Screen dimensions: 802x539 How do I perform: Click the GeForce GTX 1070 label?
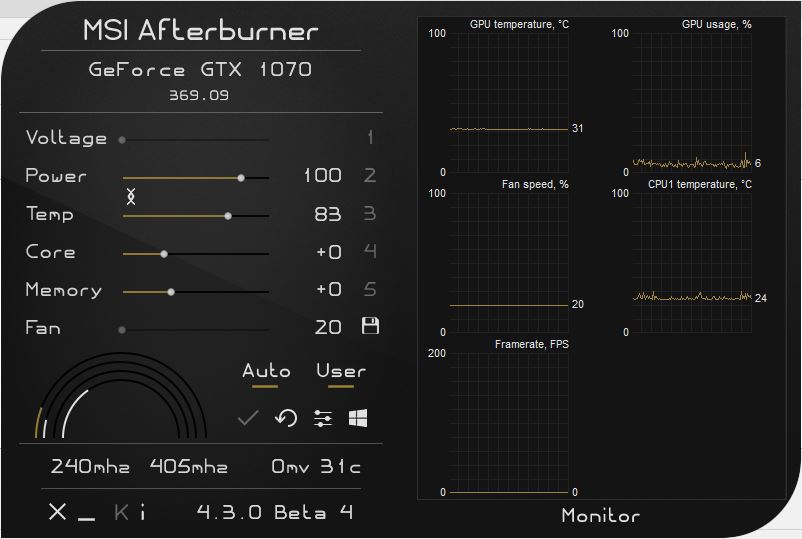pyautogui.click(x=200, y=69)
